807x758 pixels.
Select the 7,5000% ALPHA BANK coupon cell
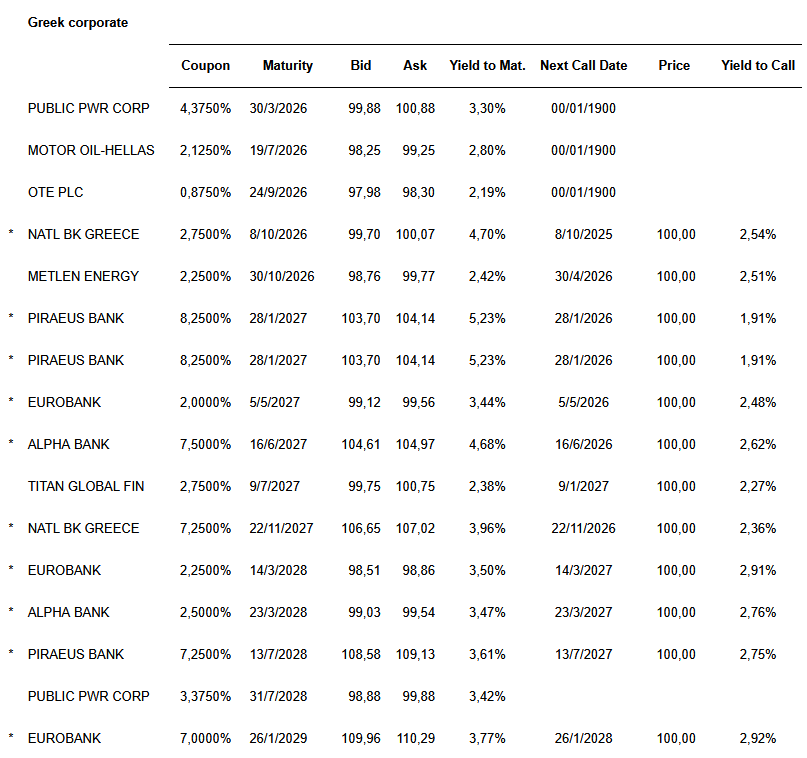tap(205, 444)
